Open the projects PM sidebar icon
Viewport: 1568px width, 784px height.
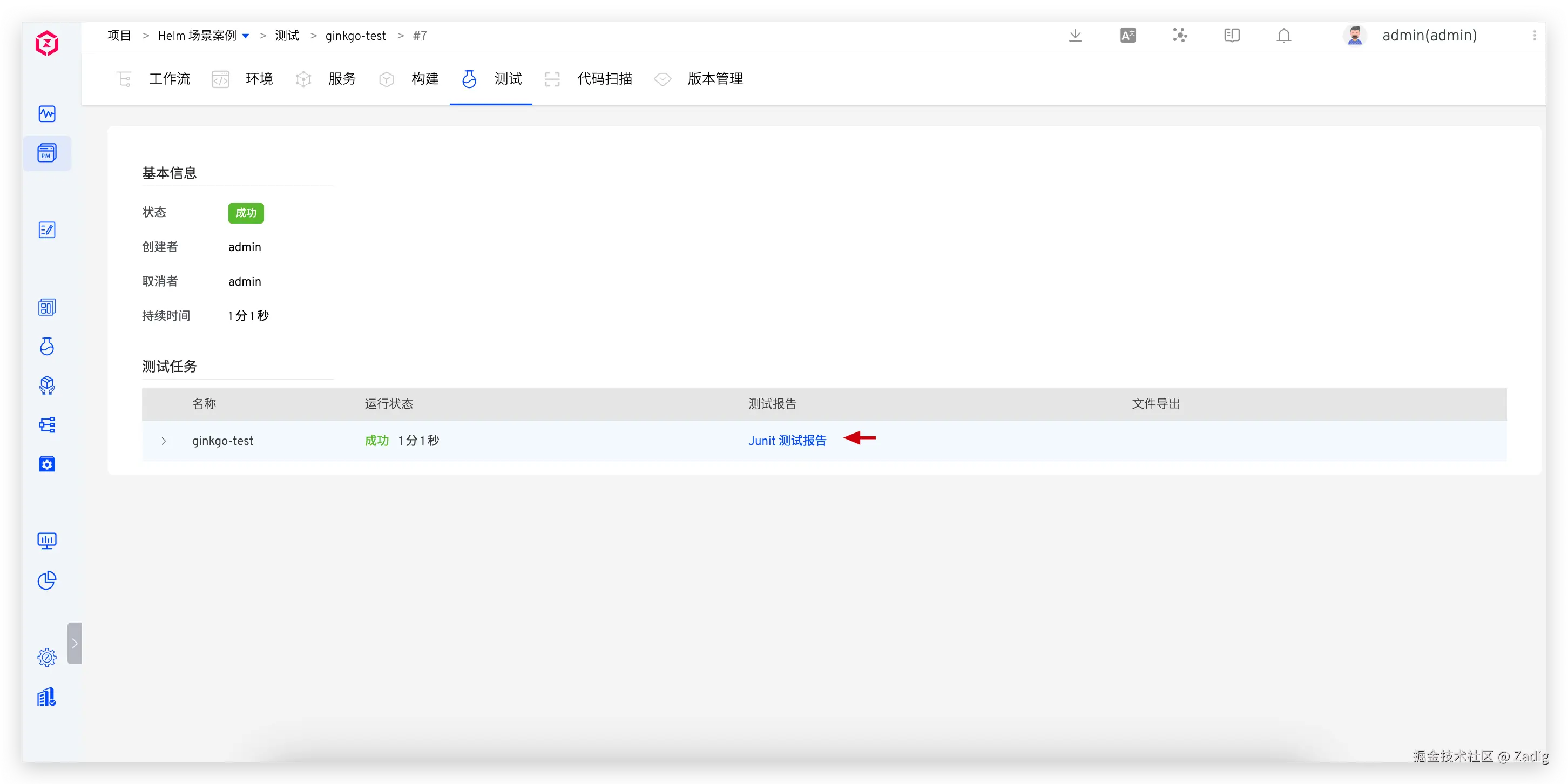point(47,153)
